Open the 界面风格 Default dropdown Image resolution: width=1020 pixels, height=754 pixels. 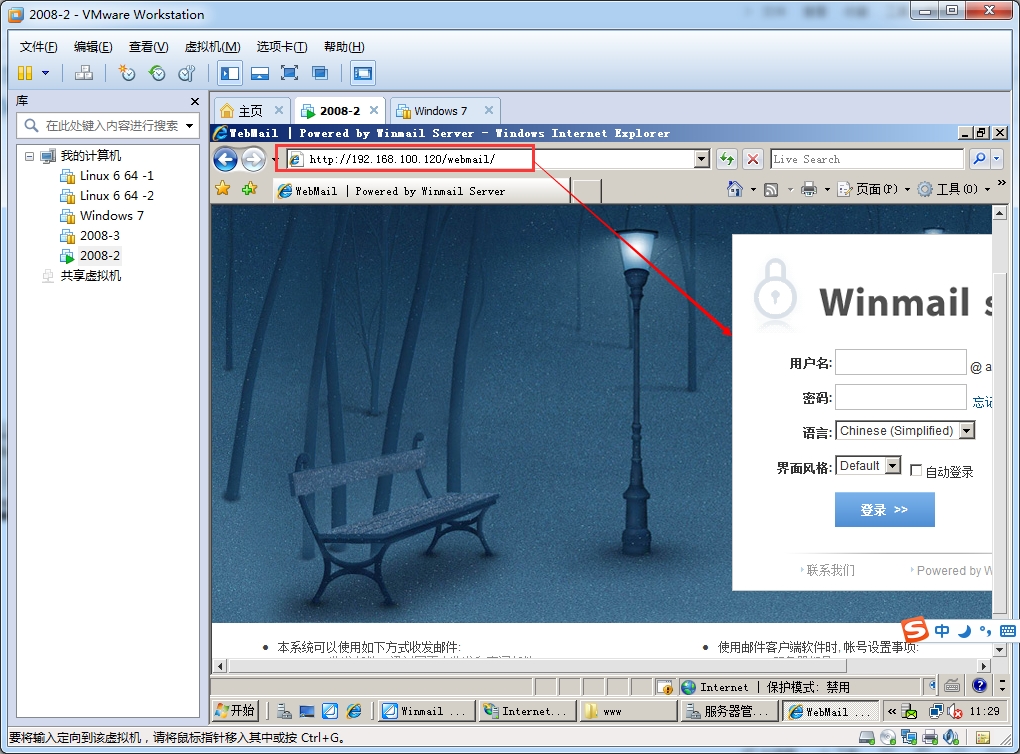coord(868,466)
